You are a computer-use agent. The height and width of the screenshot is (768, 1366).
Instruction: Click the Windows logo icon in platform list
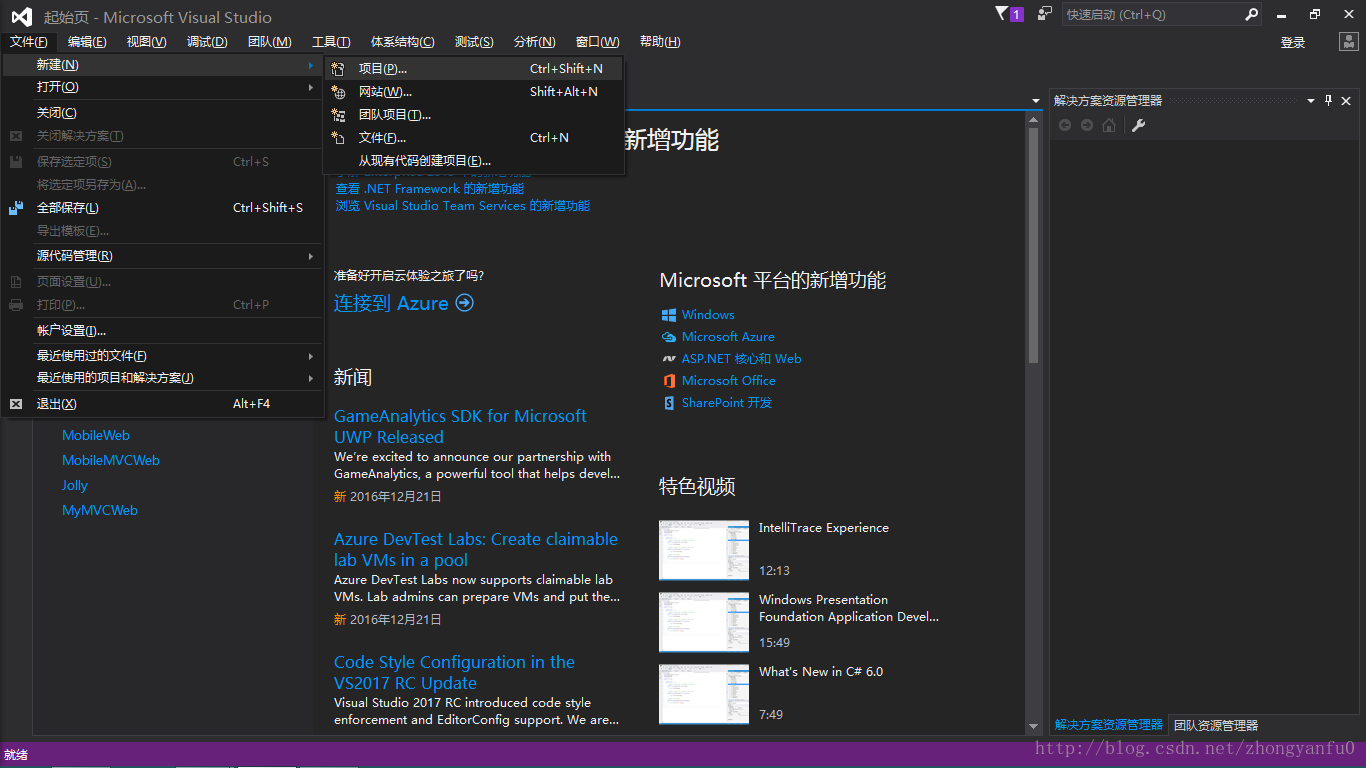point(669,315)
